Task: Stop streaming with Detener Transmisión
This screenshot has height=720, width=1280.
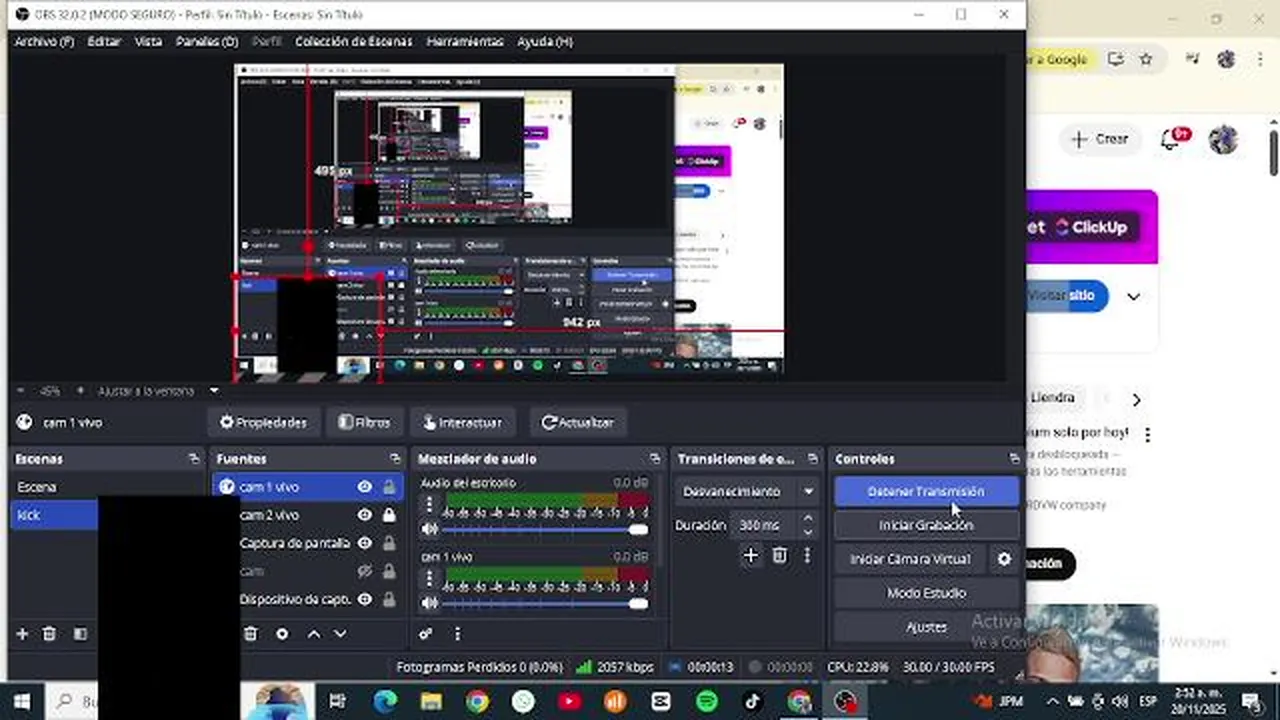Action: 926,491
